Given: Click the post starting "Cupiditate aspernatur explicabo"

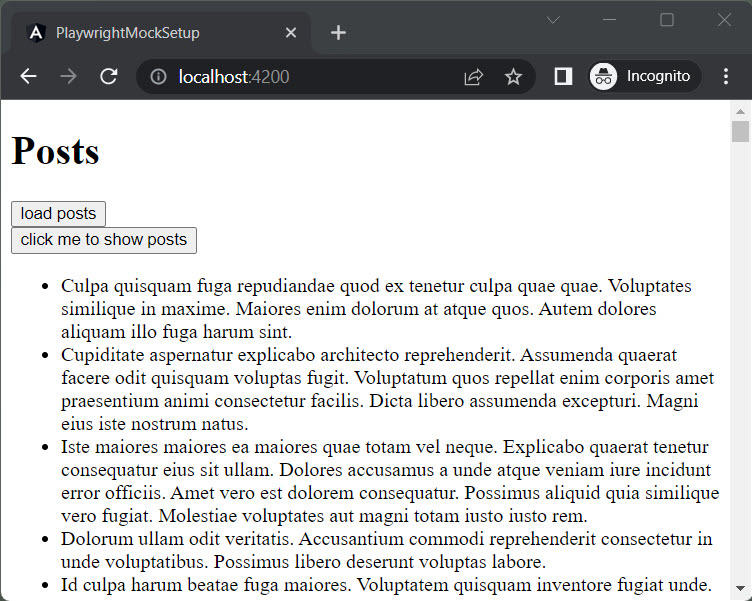Looking at the screenshot, I should pos(388,389).
